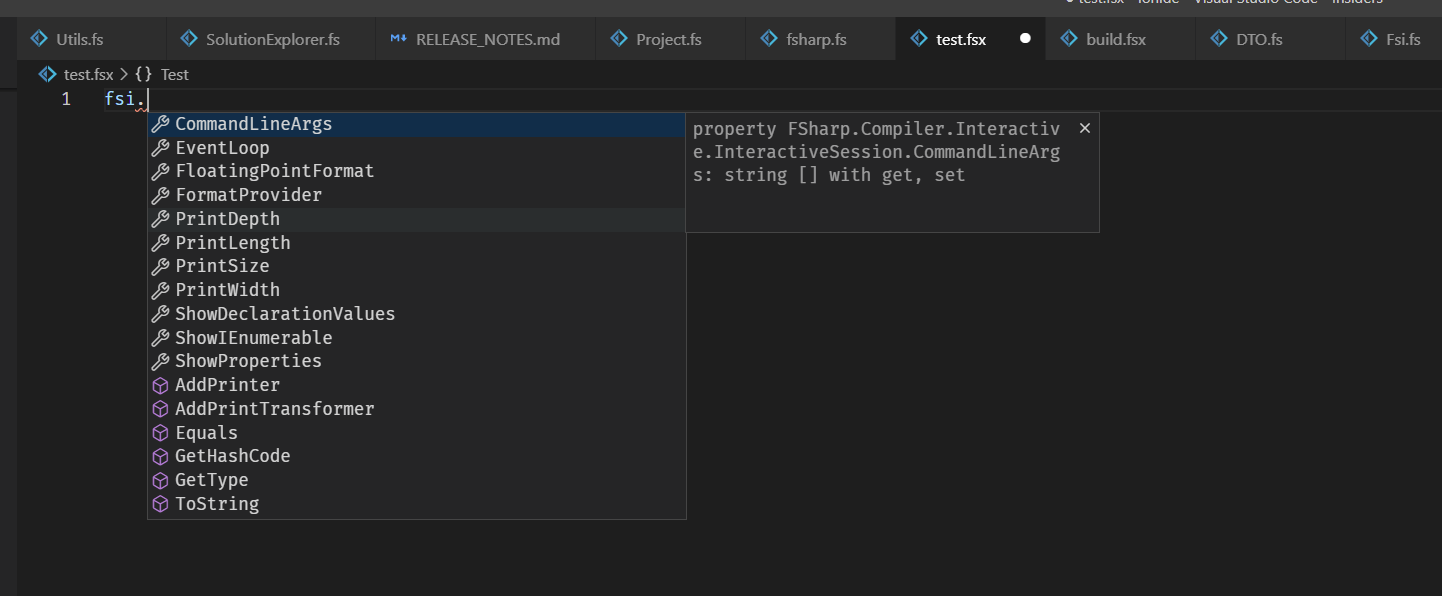Click the F# icon on fsharp.fs tab
This screenshot has width=1442, height=596.
[x=769, y=39]
